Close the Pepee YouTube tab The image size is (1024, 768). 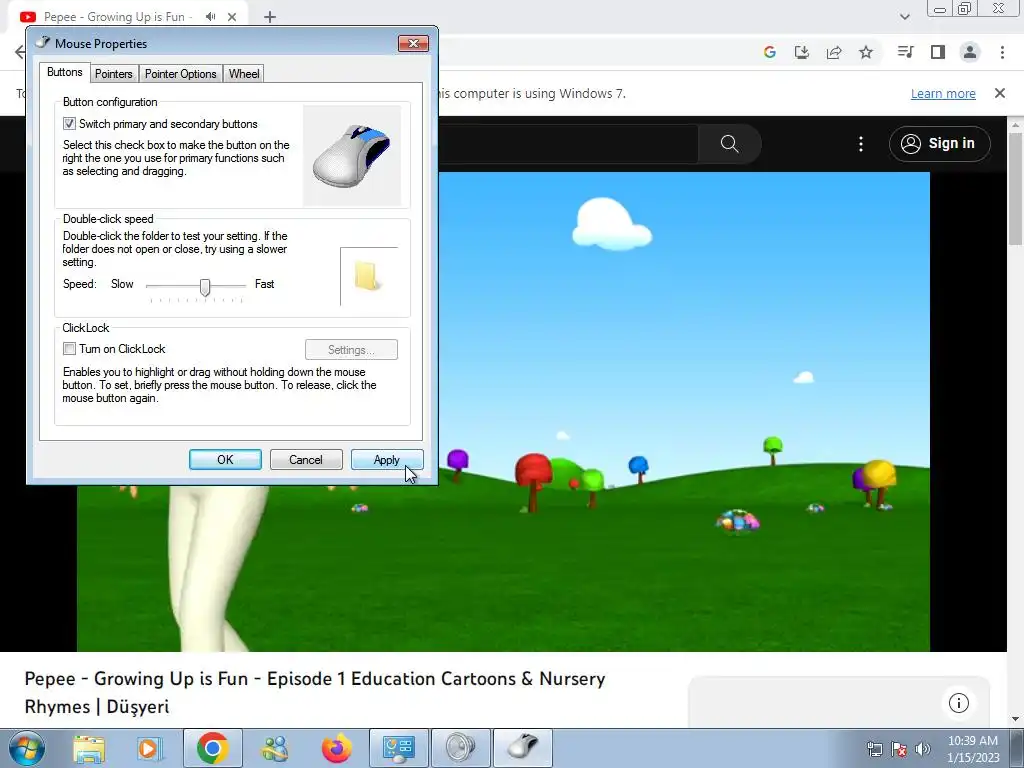232,17
